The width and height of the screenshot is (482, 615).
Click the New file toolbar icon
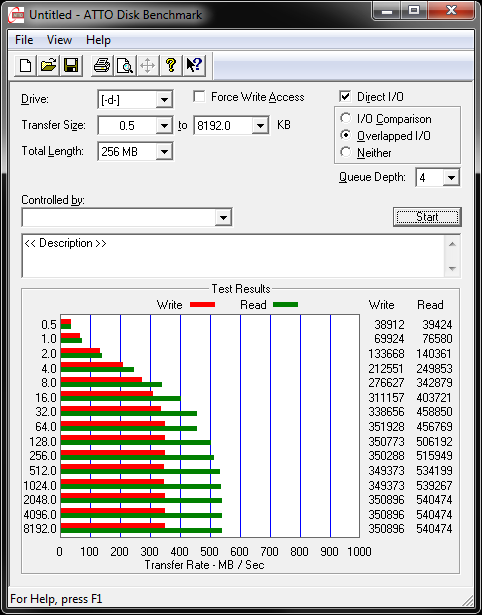click(x=25, y=65)
